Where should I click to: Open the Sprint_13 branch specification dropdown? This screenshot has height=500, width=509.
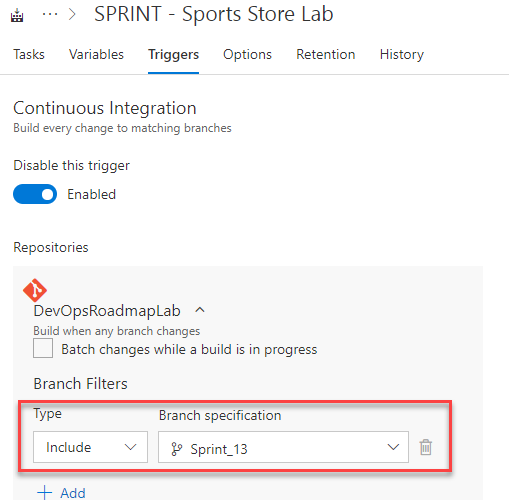[283, 447]
